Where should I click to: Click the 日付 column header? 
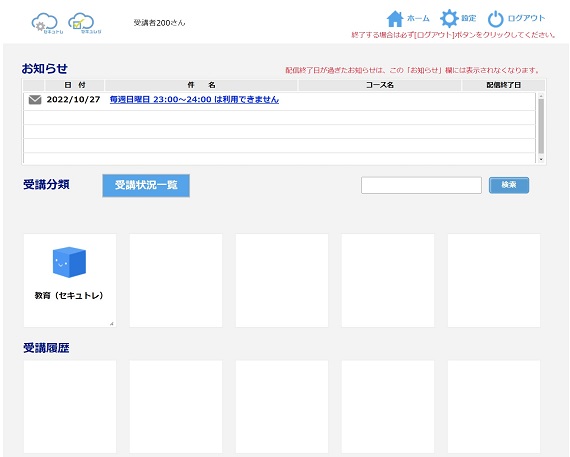(75, 85)
